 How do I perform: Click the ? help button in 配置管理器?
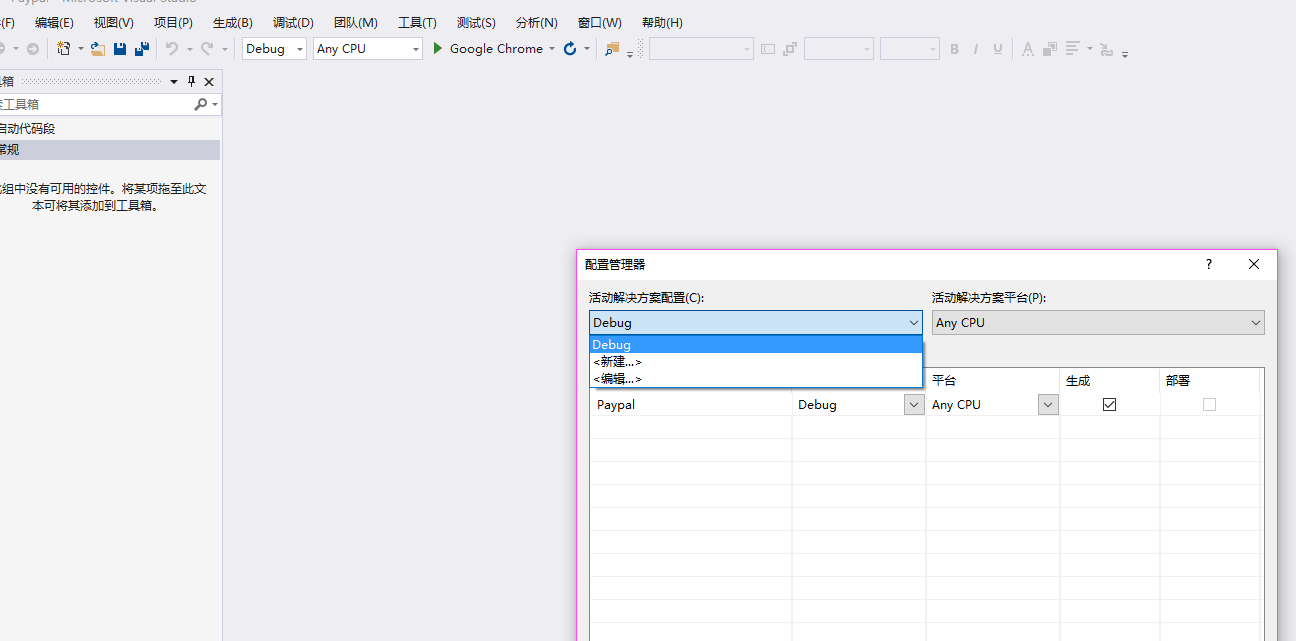[1209, 264]
